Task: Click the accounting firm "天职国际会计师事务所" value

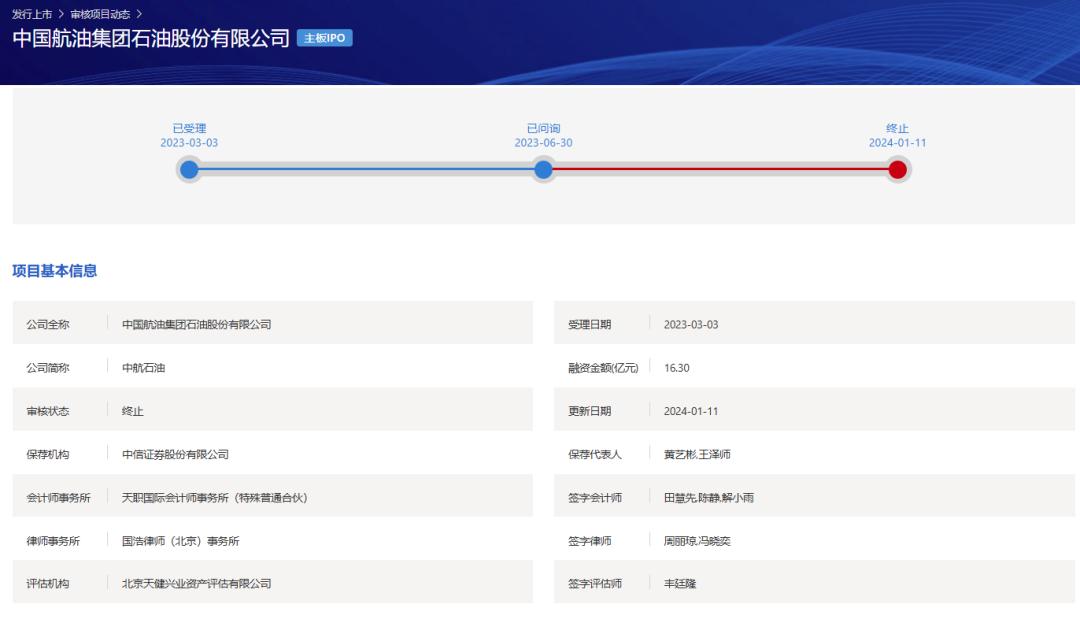Action: 214,497
